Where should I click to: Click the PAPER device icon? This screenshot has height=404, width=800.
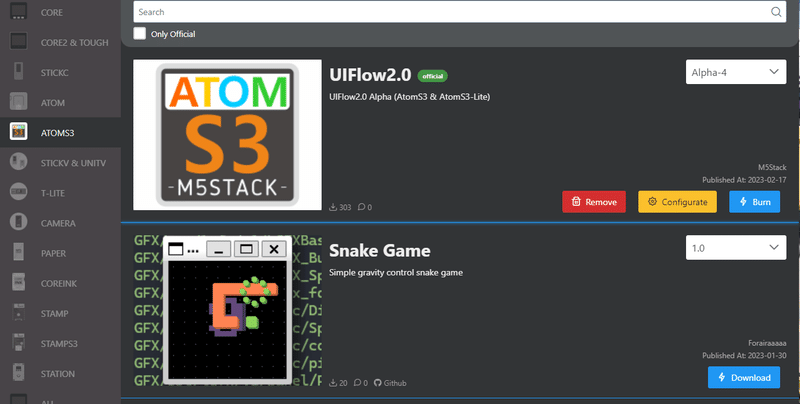coord(19,252)
